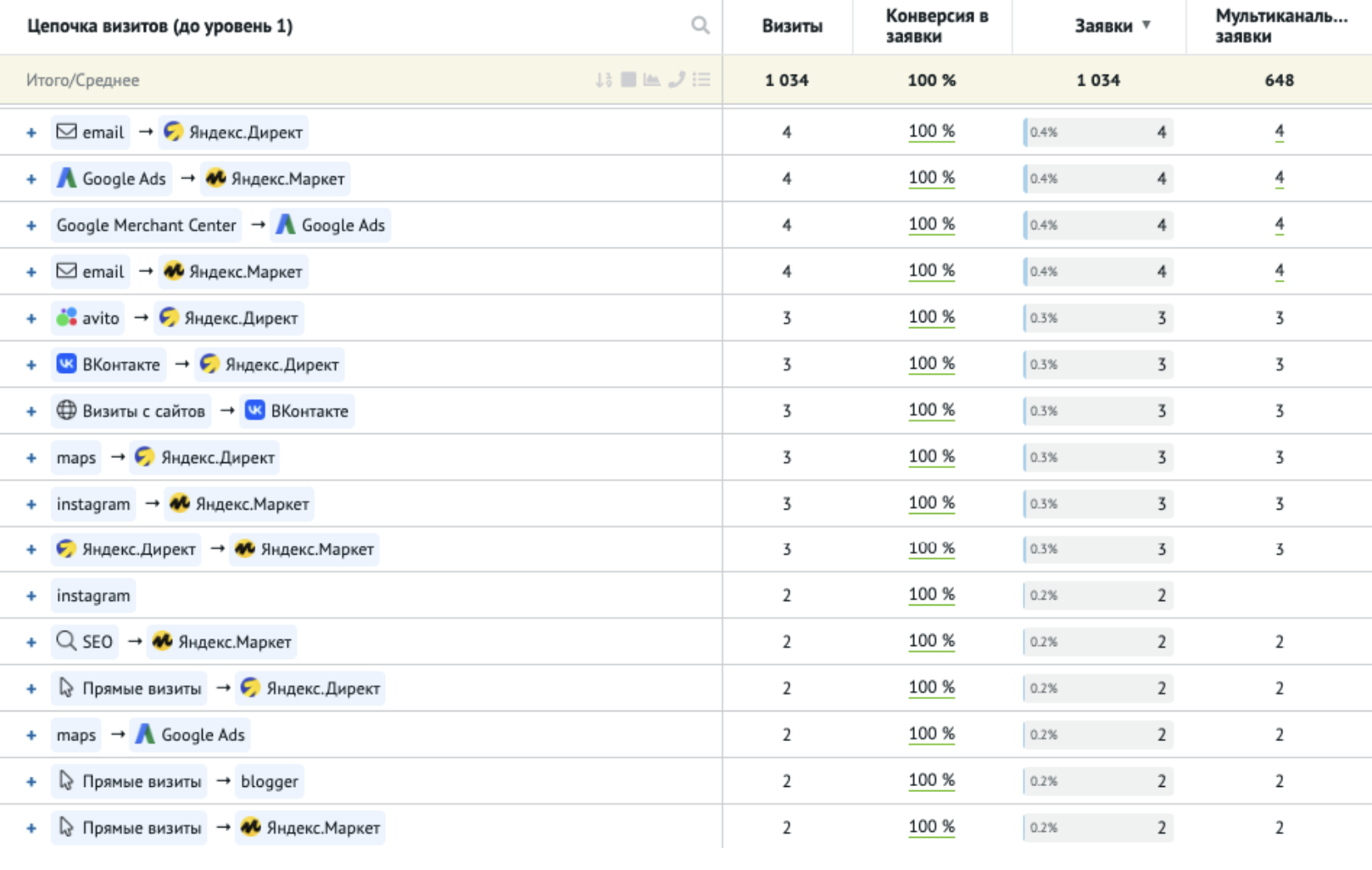
Task: Expand the avito → Яндекс.Директ row
Action: 31,319
